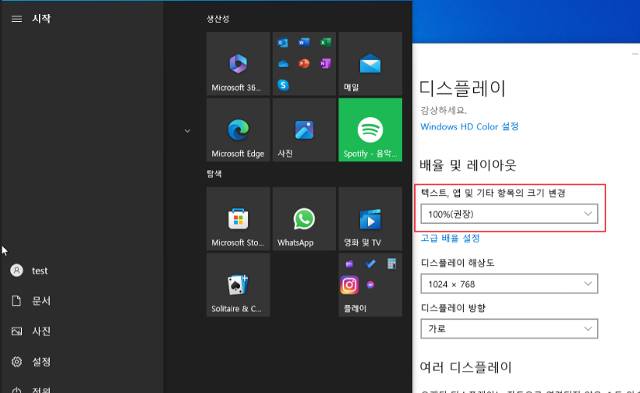Open the Solitaire & Casual Games tile
The height and width of the screenshot is (393, 640).
pyautogui.click(x=238, y=285)
